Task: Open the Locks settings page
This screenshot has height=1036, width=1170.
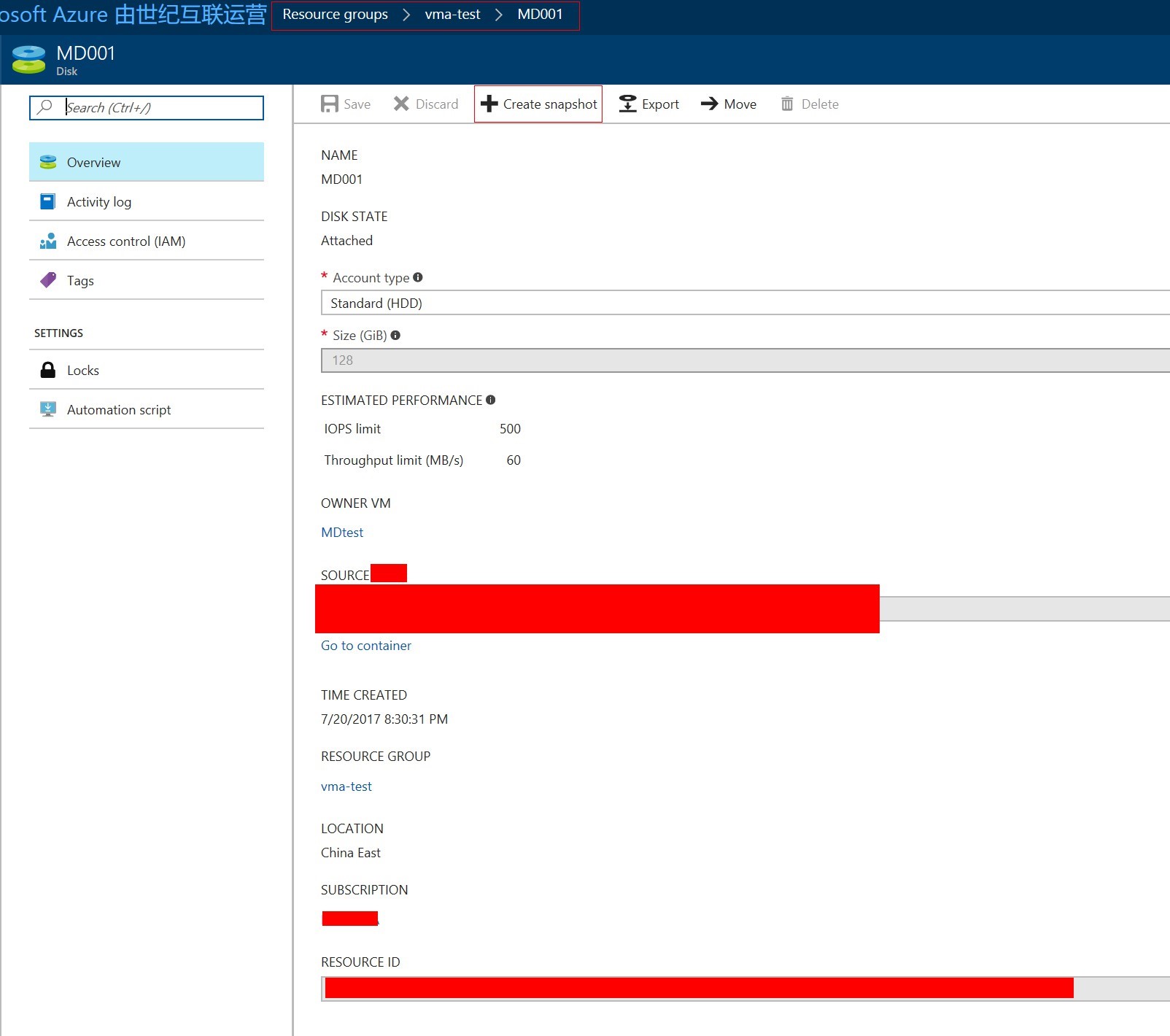Action: [x=82, y=371]
